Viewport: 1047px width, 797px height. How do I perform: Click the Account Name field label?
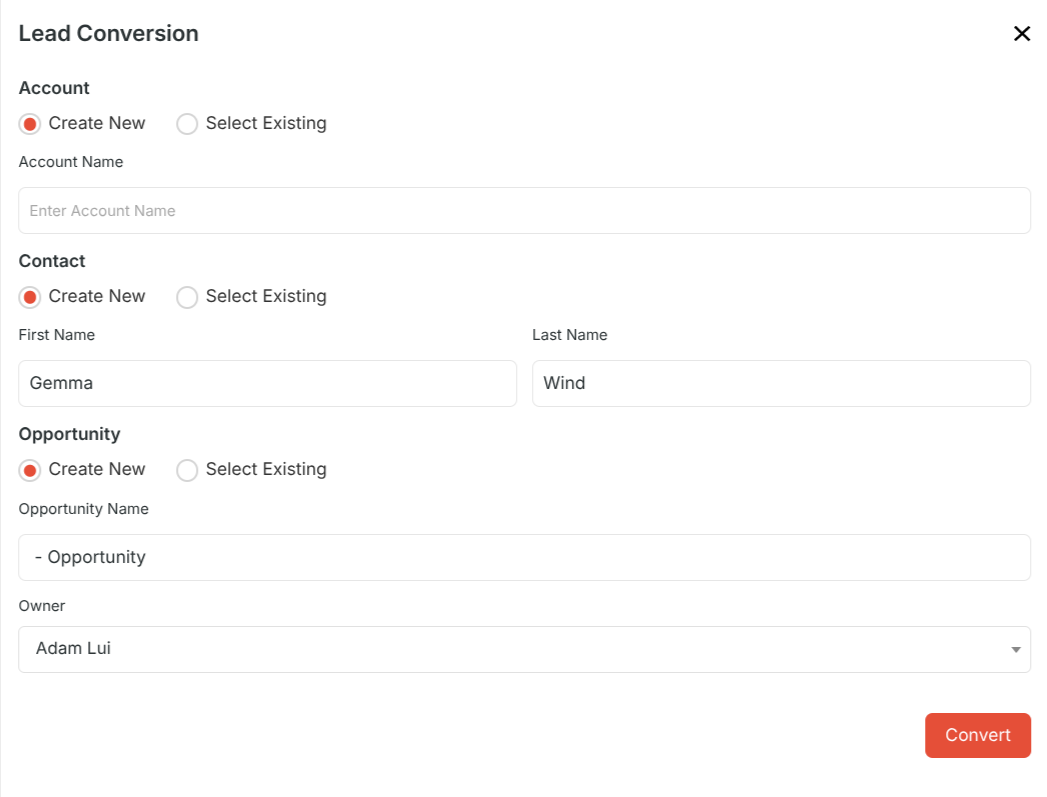(71, 162)
